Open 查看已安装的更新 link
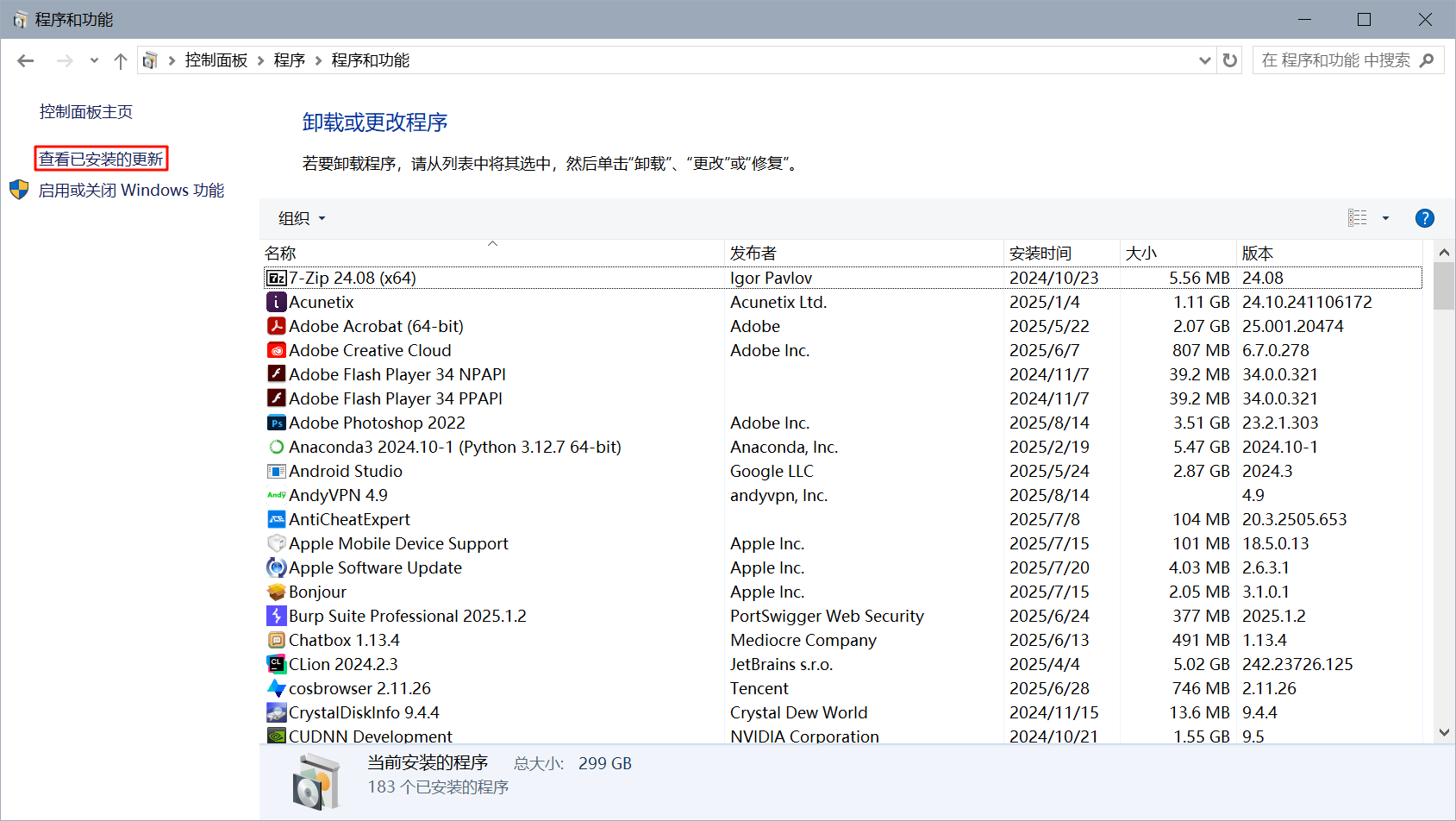 coord(101,159)
